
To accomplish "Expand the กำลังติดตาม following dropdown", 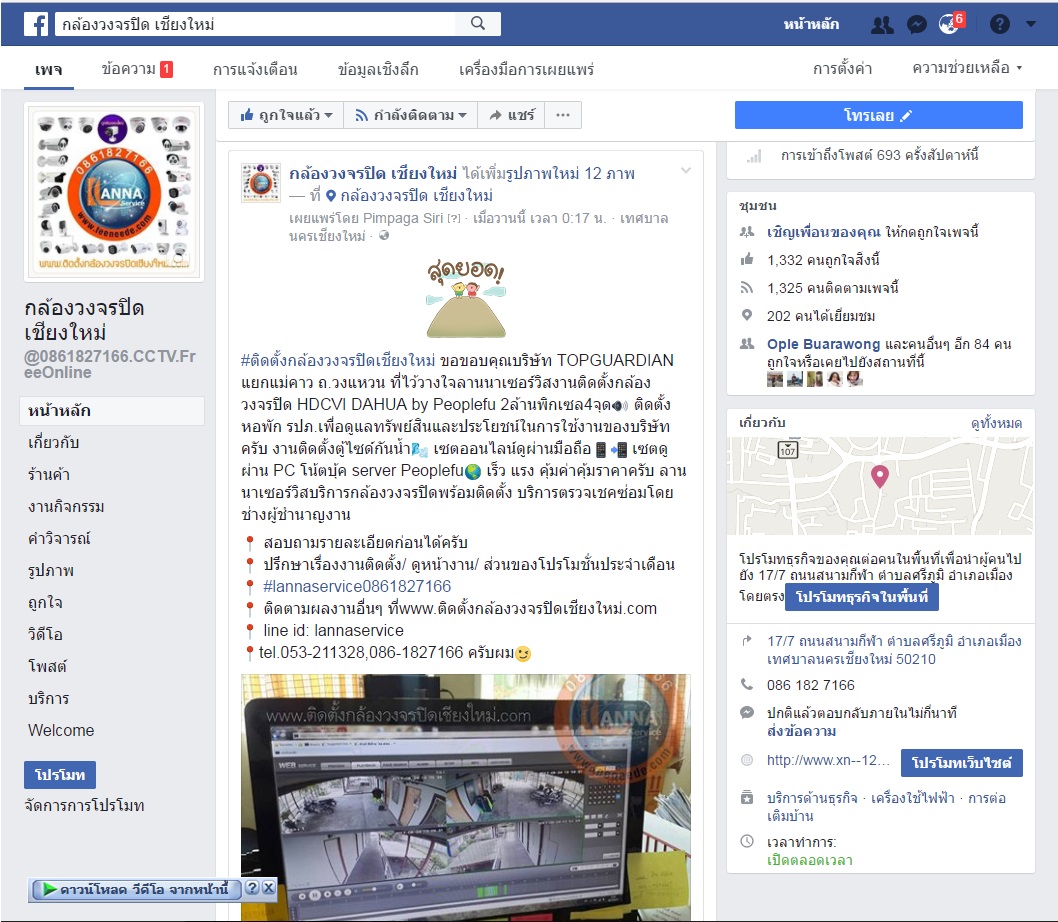I will click(x=410, y=115).
